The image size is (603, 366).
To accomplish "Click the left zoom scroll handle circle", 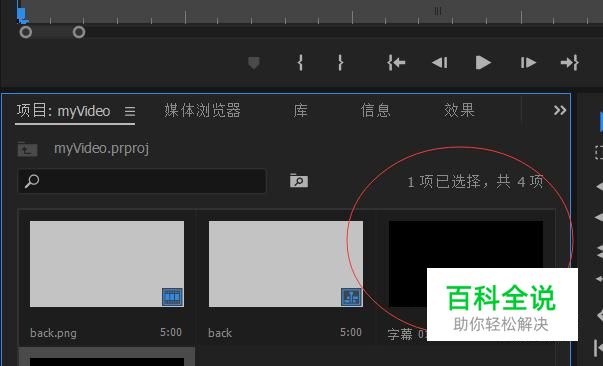I will coord(26,32).
